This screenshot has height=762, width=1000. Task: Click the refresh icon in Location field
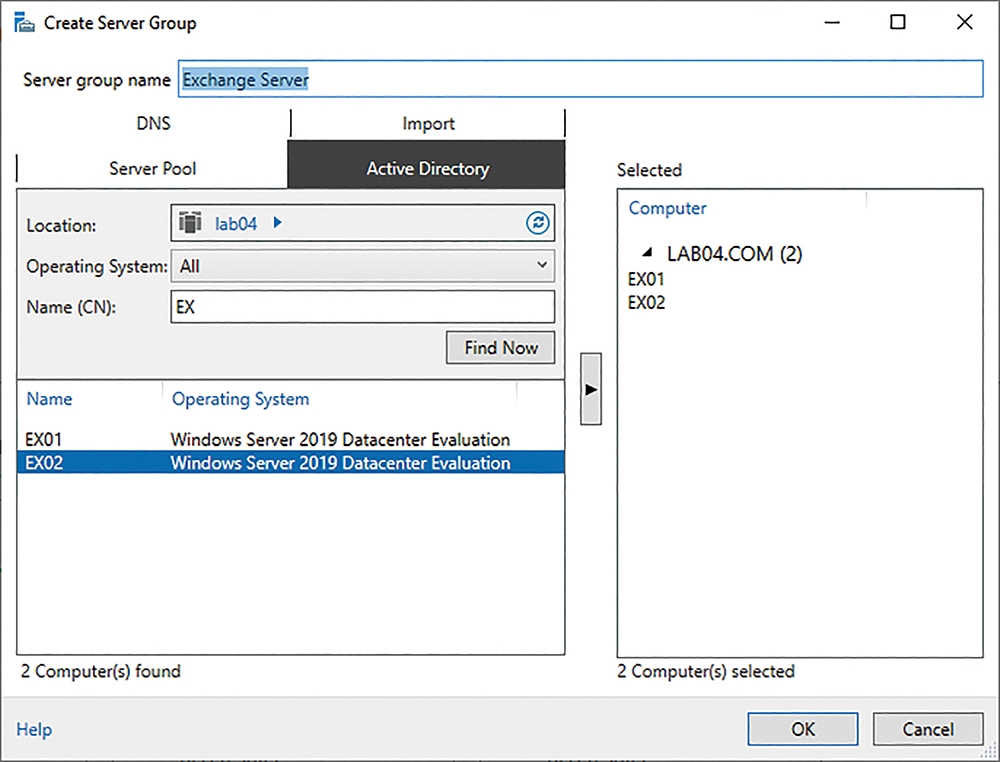pos(538,223)
